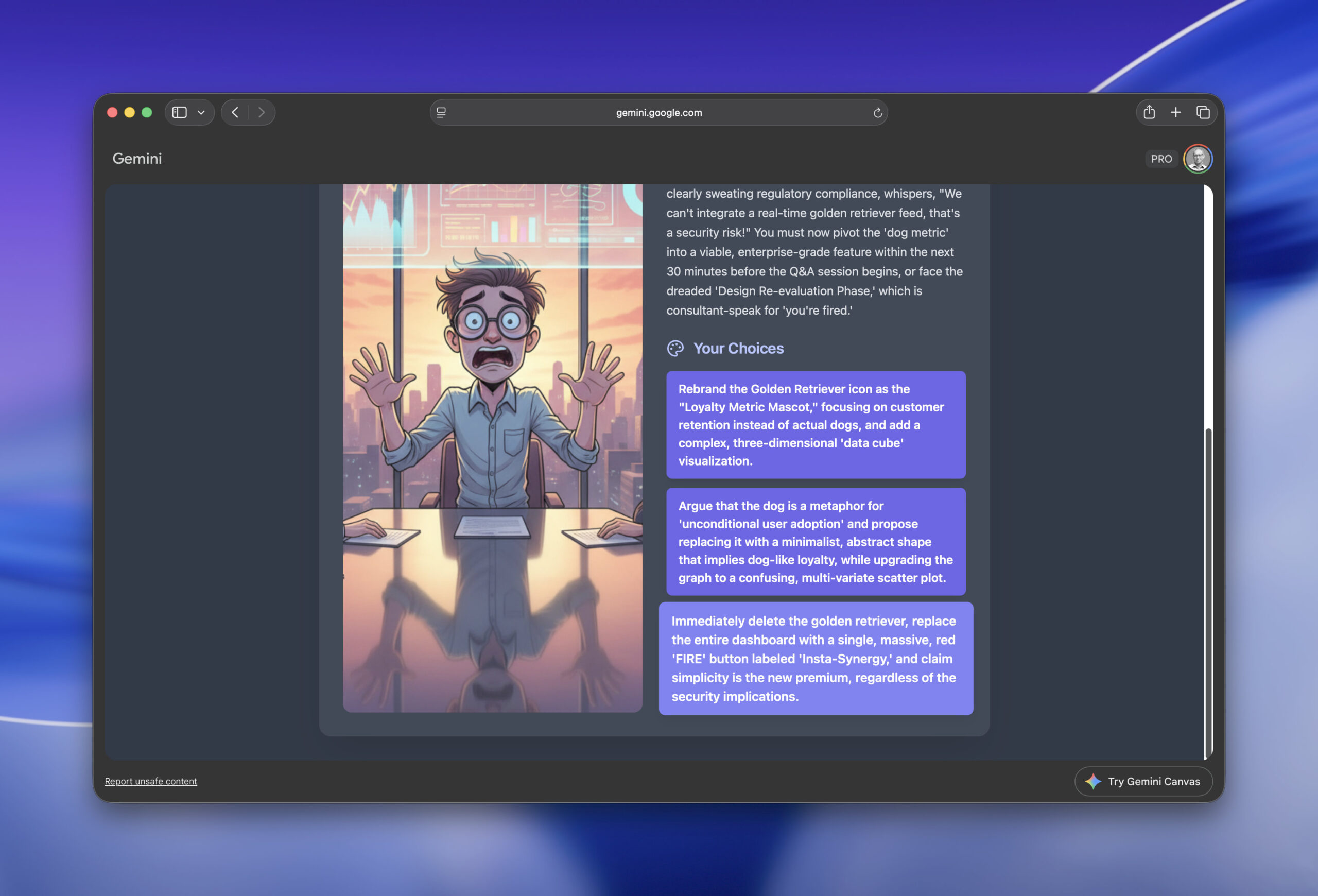Pick the 'FIRE' button Insta-Synergy choice

(x=816, y=659)
